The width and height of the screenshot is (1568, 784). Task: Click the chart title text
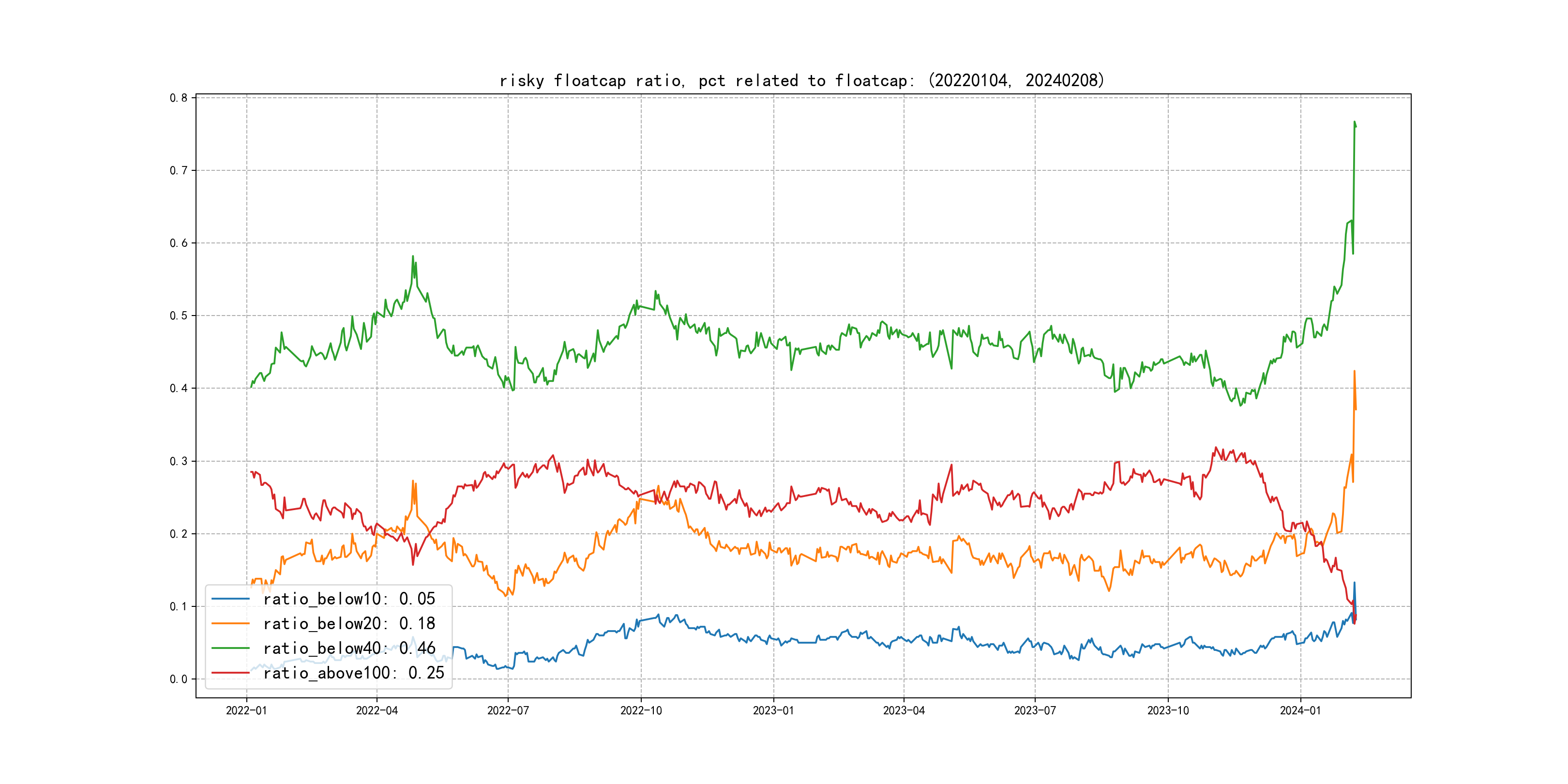[x=801, y=80]
